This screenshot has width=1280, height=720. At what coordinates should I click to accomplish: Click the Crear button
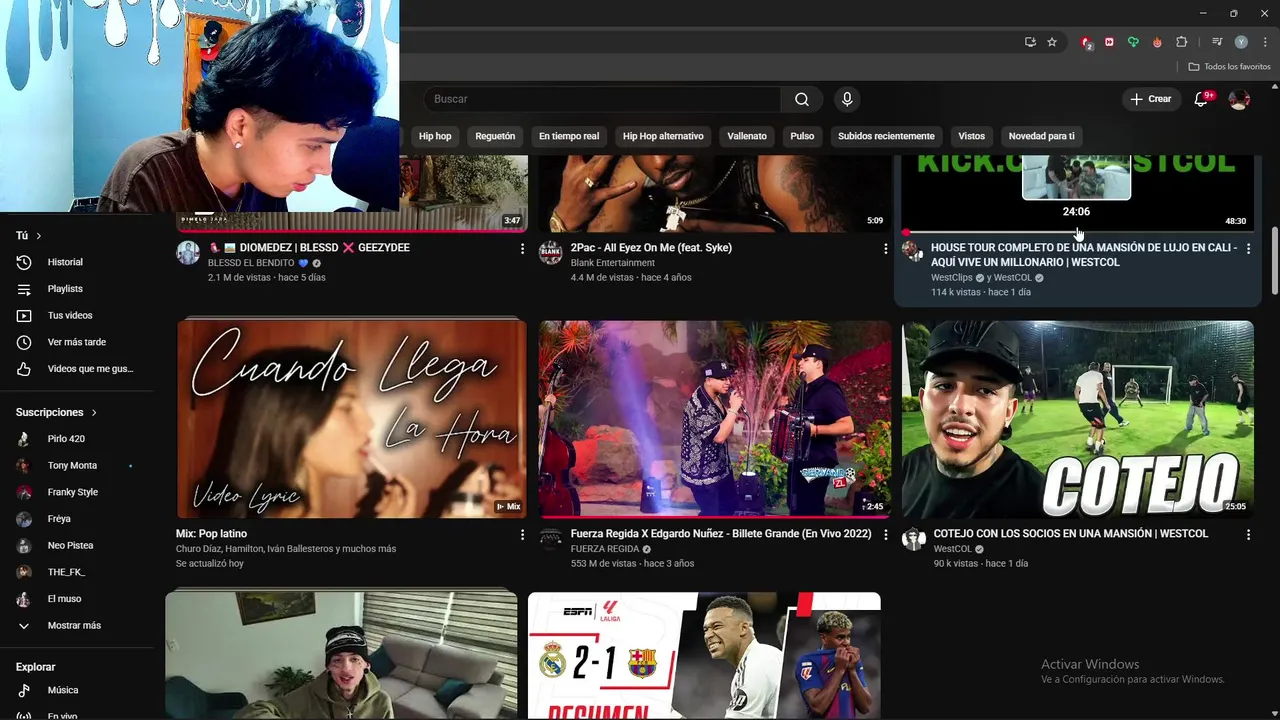1150,99
